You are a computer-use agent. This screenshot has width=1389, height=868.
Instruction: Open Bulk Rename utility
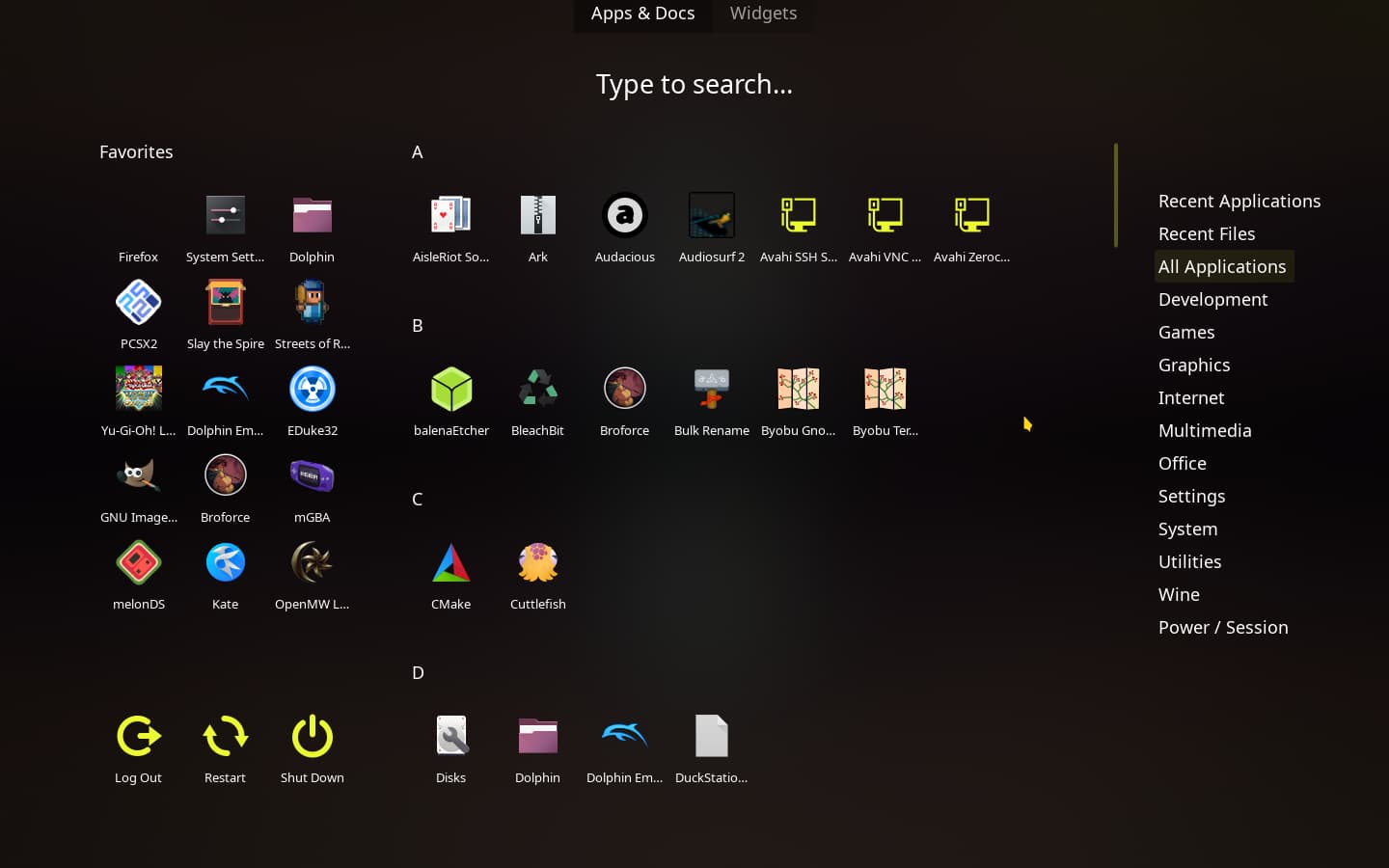[x=711, y=402]
